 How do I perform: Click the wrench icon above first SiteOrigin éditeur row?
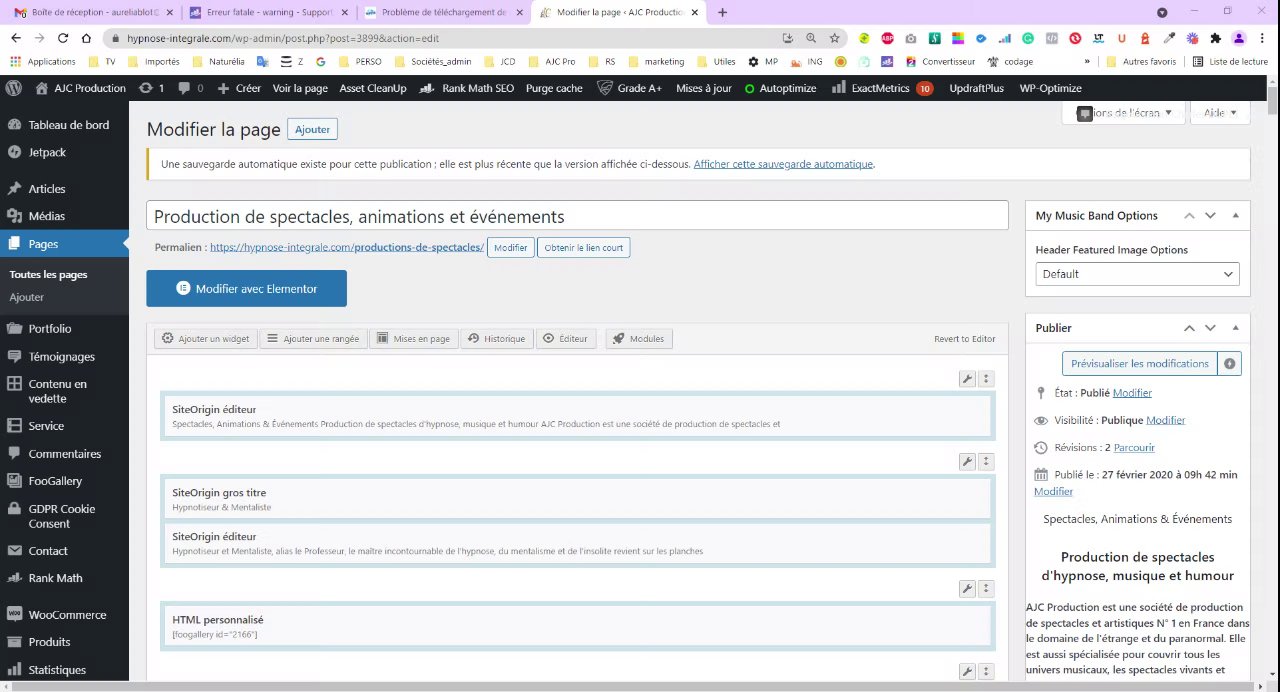tap(967, 378)
